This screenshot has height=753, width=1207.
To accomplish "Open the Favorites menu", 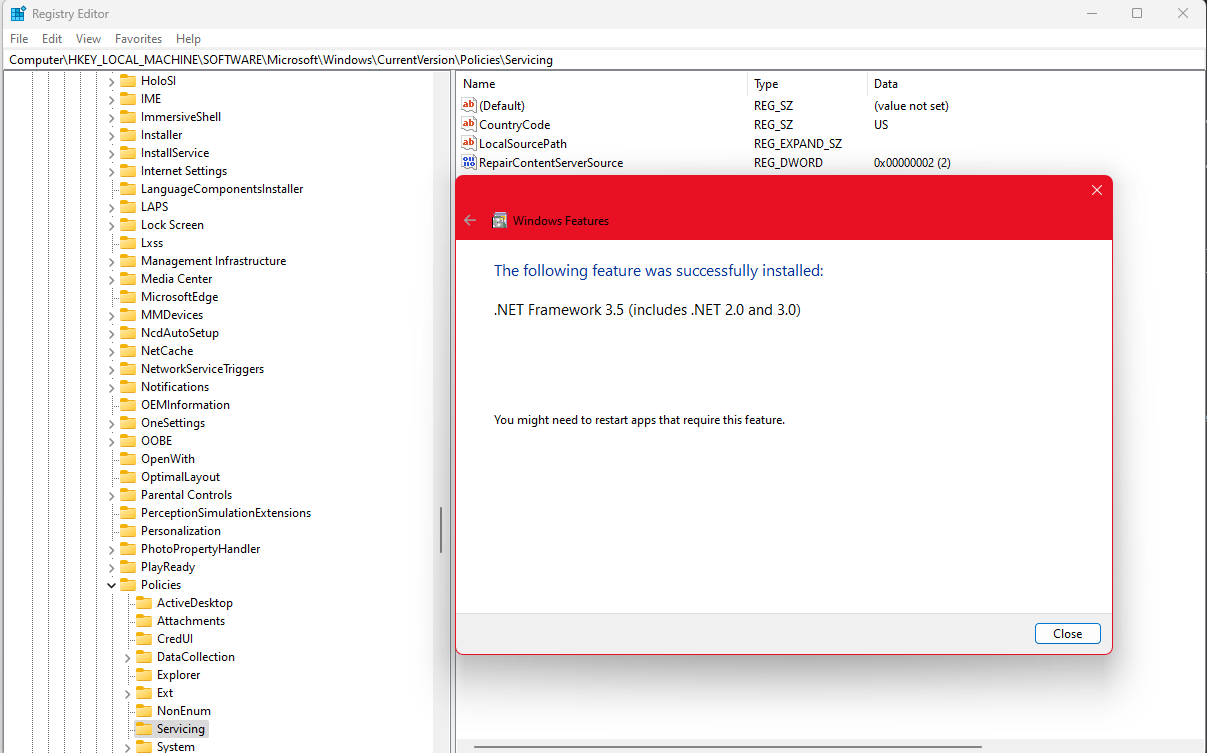I will 138,38.
